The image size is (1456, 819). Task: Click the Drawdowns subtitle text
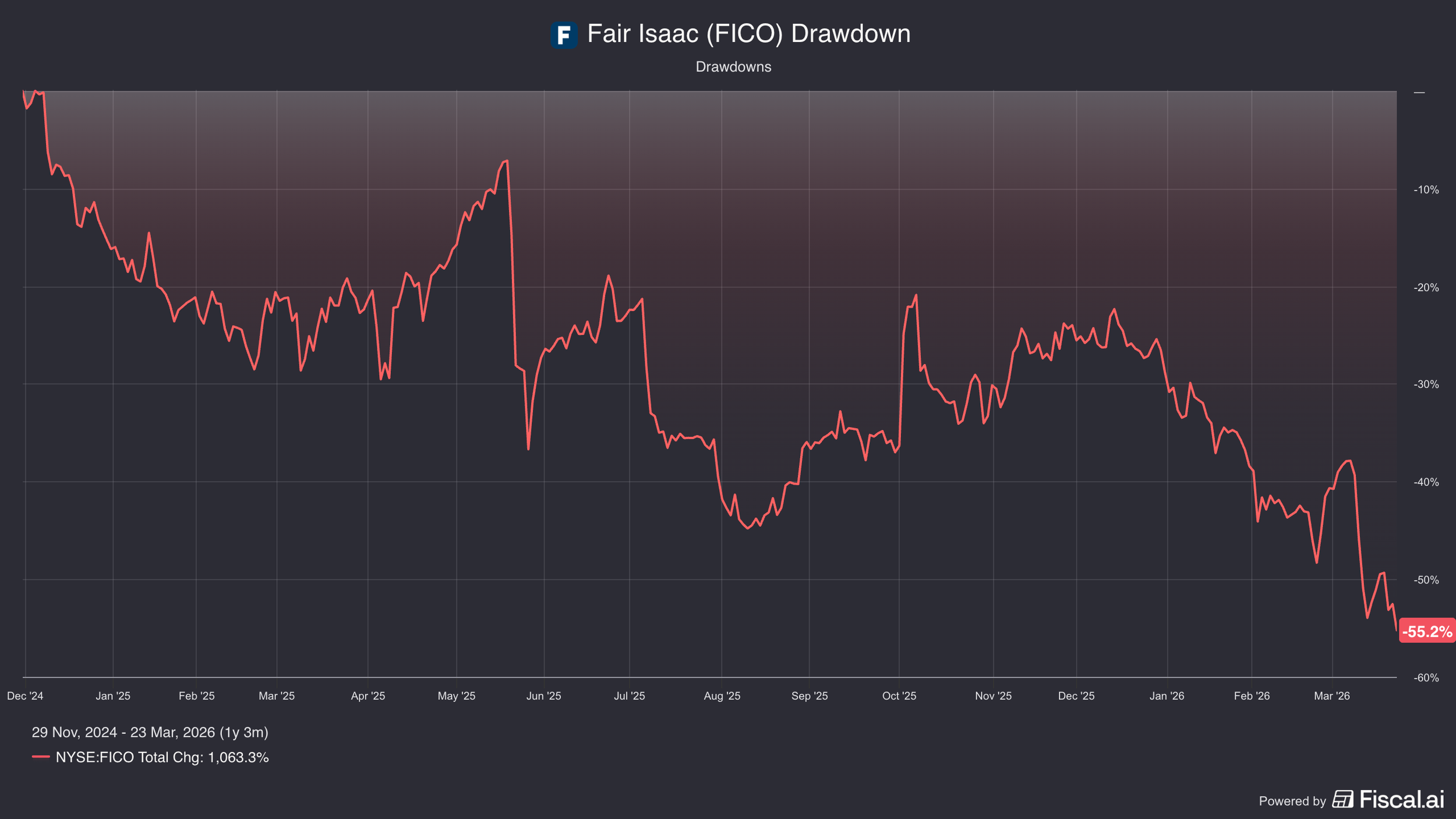pos(733,67)
